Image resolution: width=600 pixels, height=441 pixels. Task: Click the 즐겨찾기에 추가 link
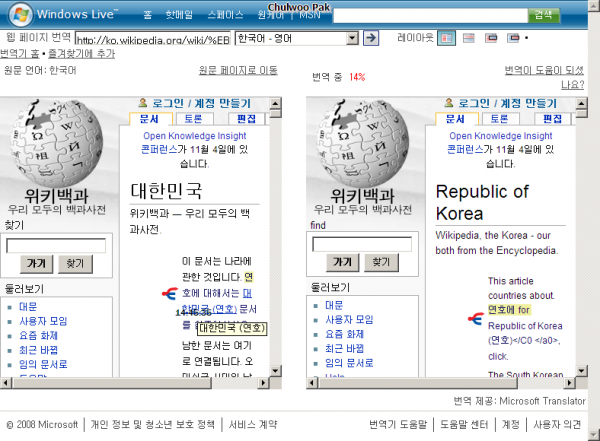coord(81,54)
